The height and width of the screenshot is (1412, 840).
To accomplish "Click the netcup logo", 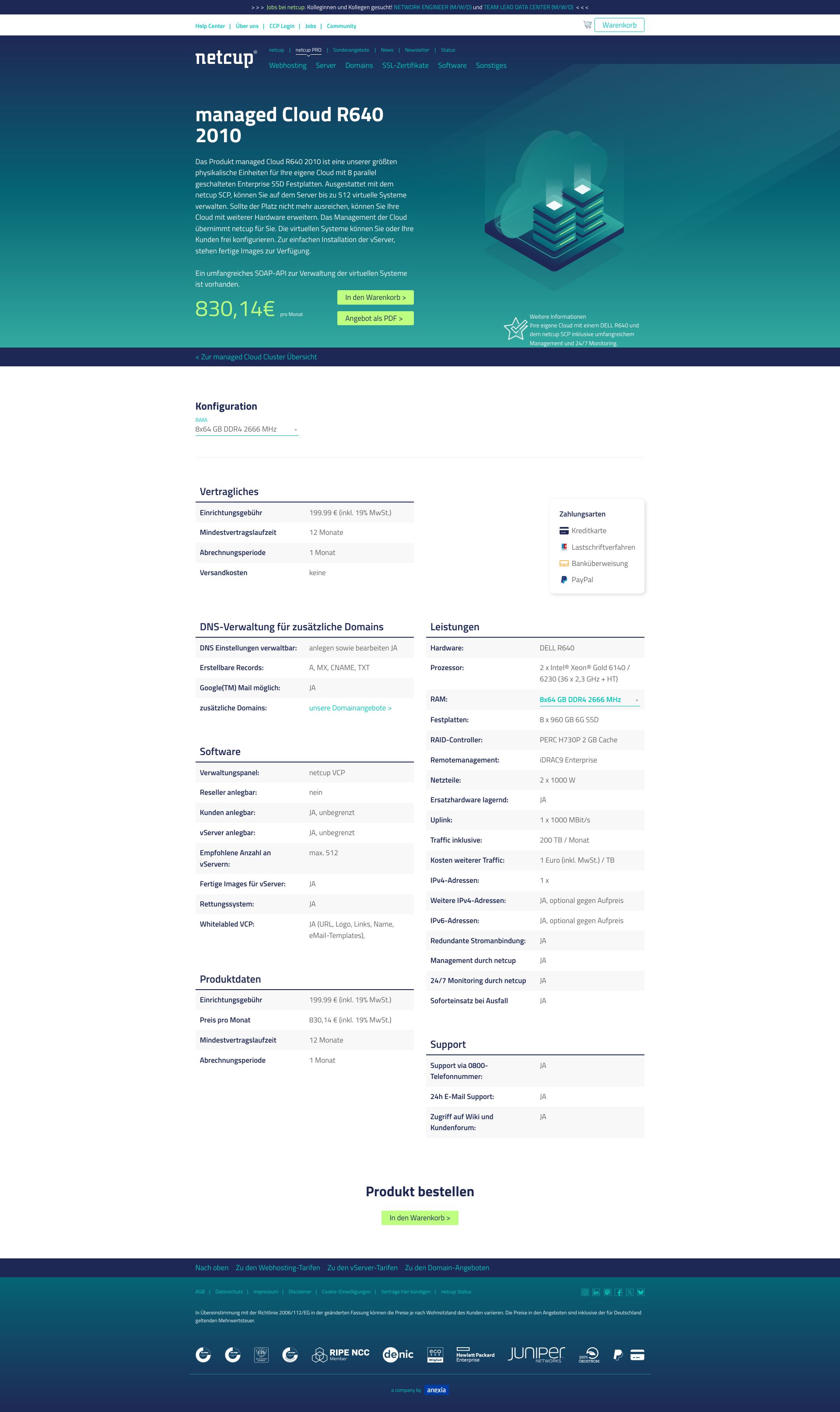I will [226, 58].
